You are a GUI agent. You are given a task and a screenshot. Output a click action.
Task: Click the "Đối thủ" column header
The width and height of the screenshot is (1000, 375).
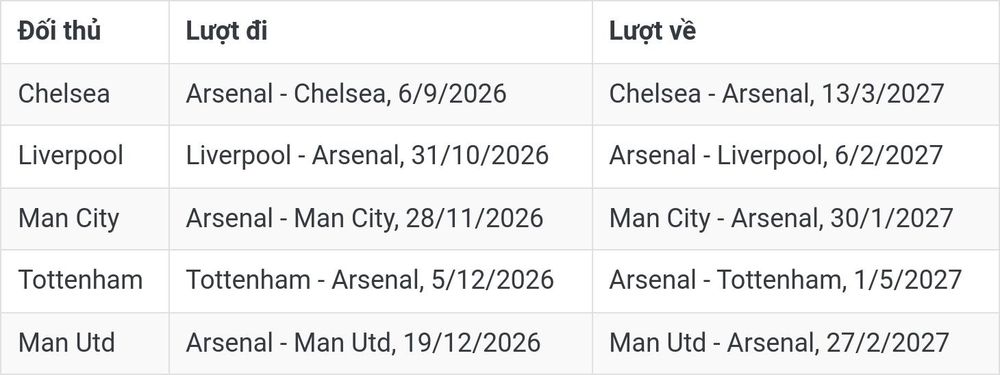(x=59, y=31)
